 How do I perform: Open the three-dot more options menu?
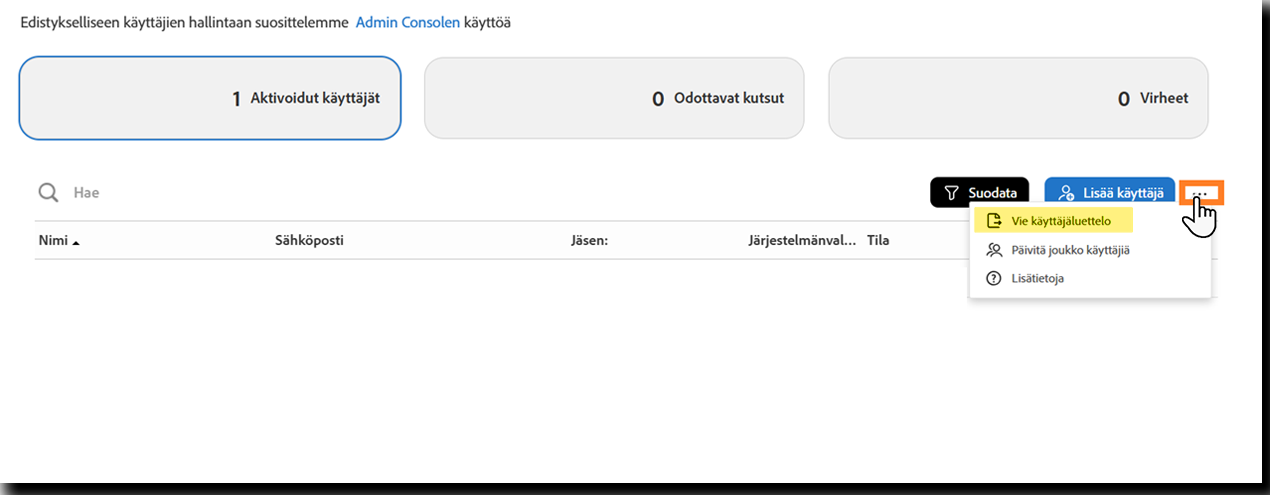pyautogui.click(x=1201, y=191)
